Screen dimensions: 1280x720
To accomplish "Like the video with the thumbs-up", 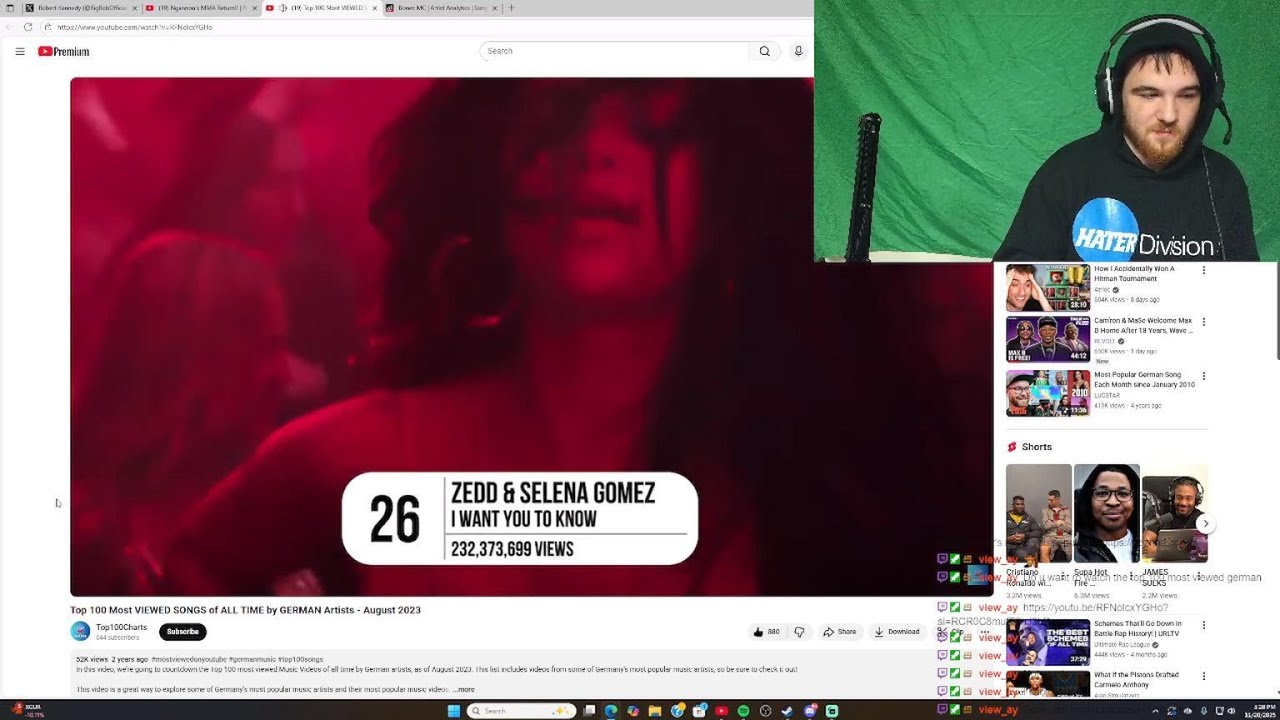I will pos(766,632).
